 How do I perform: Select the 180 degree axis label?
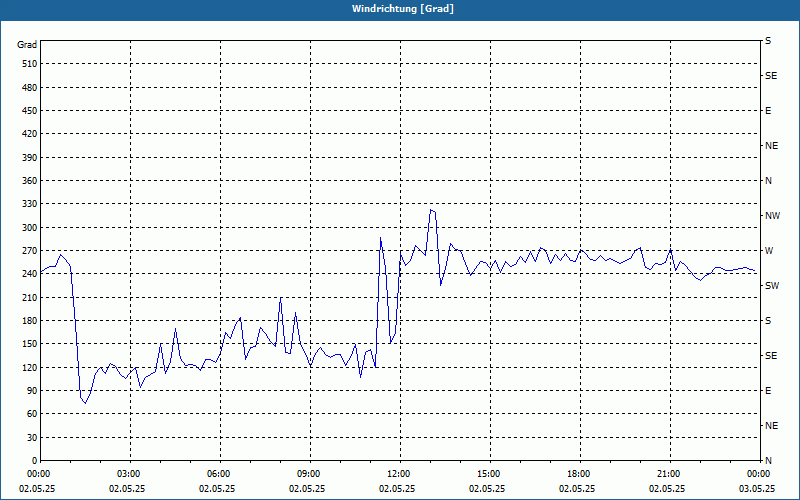tap(30, 321)
